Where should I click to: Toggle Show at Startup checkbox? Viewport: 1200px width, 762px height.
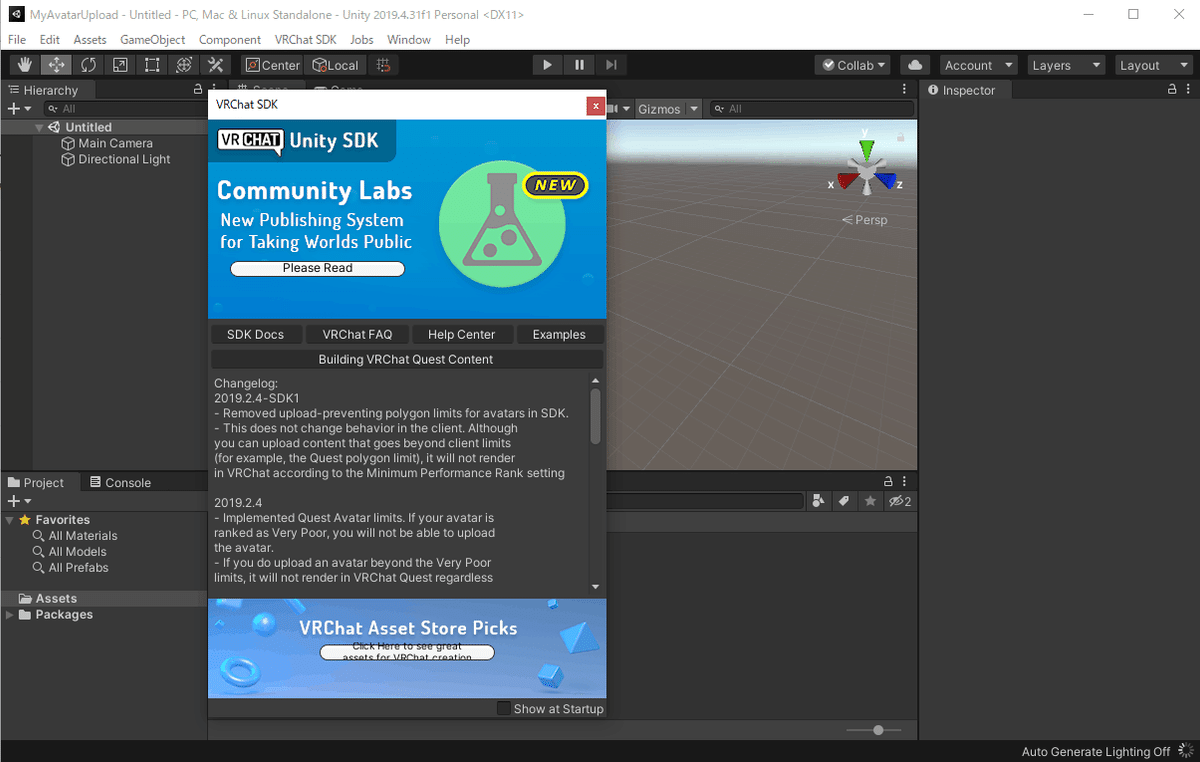504,708
